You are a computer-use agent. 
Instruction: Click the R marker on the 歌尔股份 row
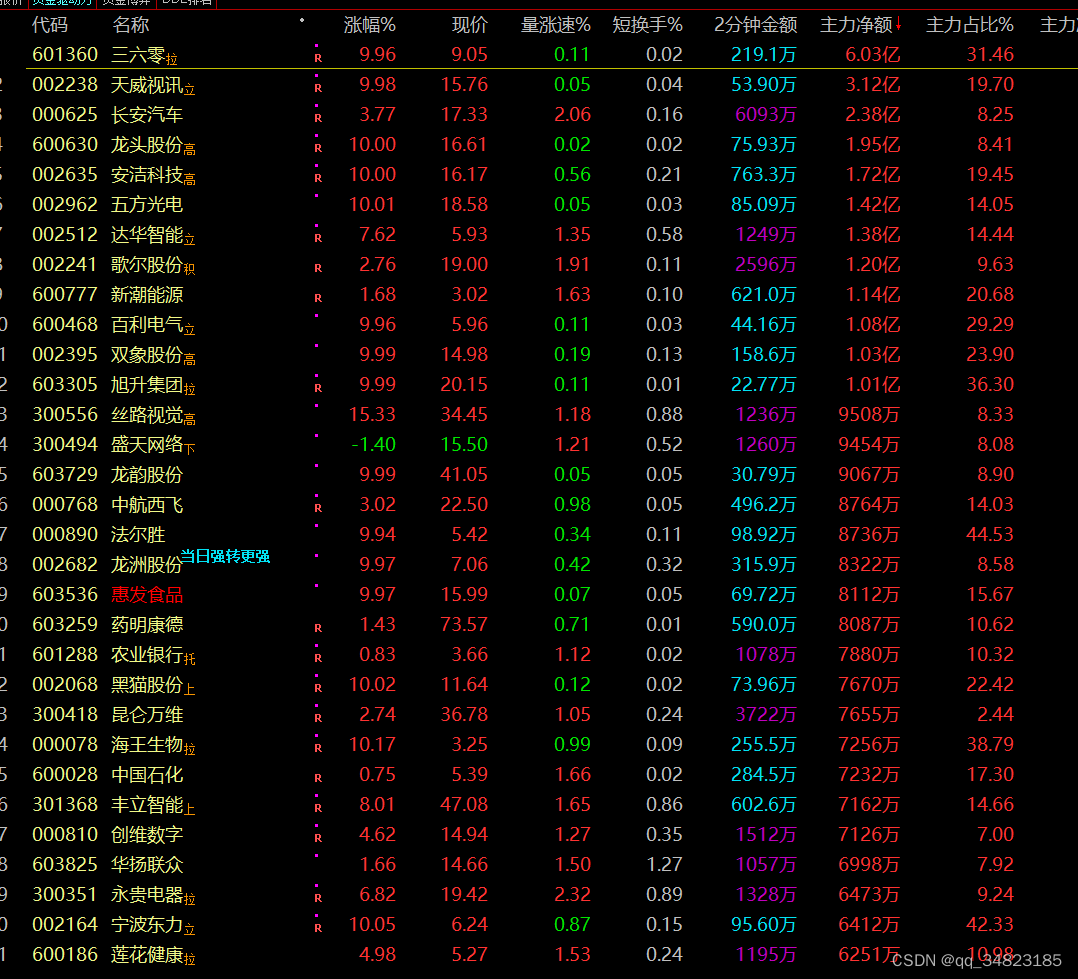click(318, 268)
